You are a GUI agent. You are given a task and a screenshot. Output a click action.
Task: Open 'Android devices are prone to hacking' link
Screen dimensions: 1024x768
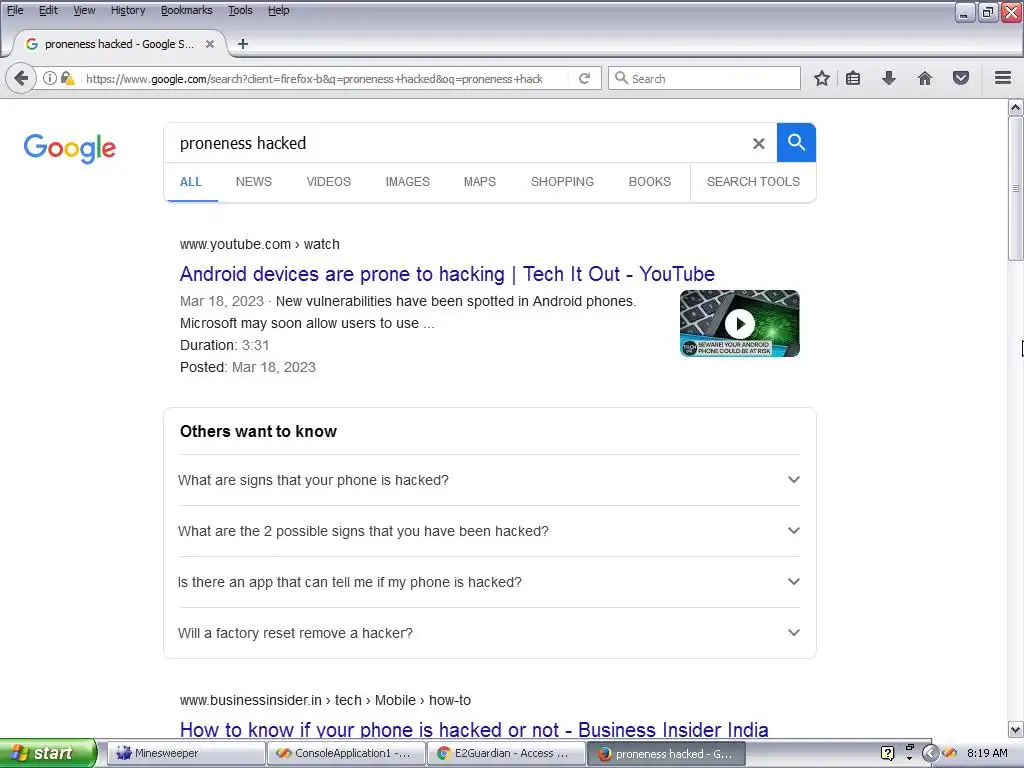(x=447, y=274)
